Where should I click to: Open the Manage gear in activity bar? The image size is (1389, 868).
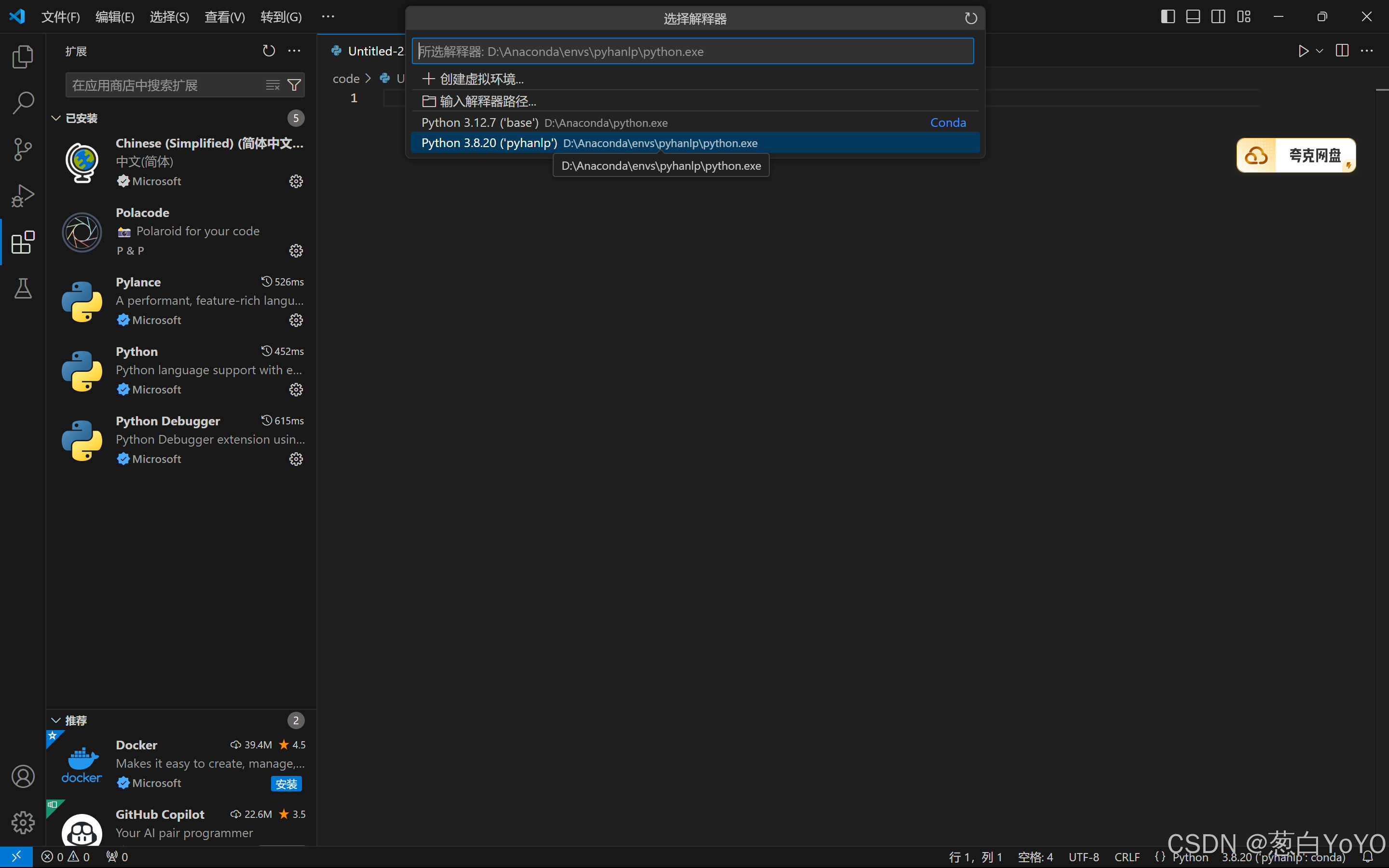[x=23, y=823]
